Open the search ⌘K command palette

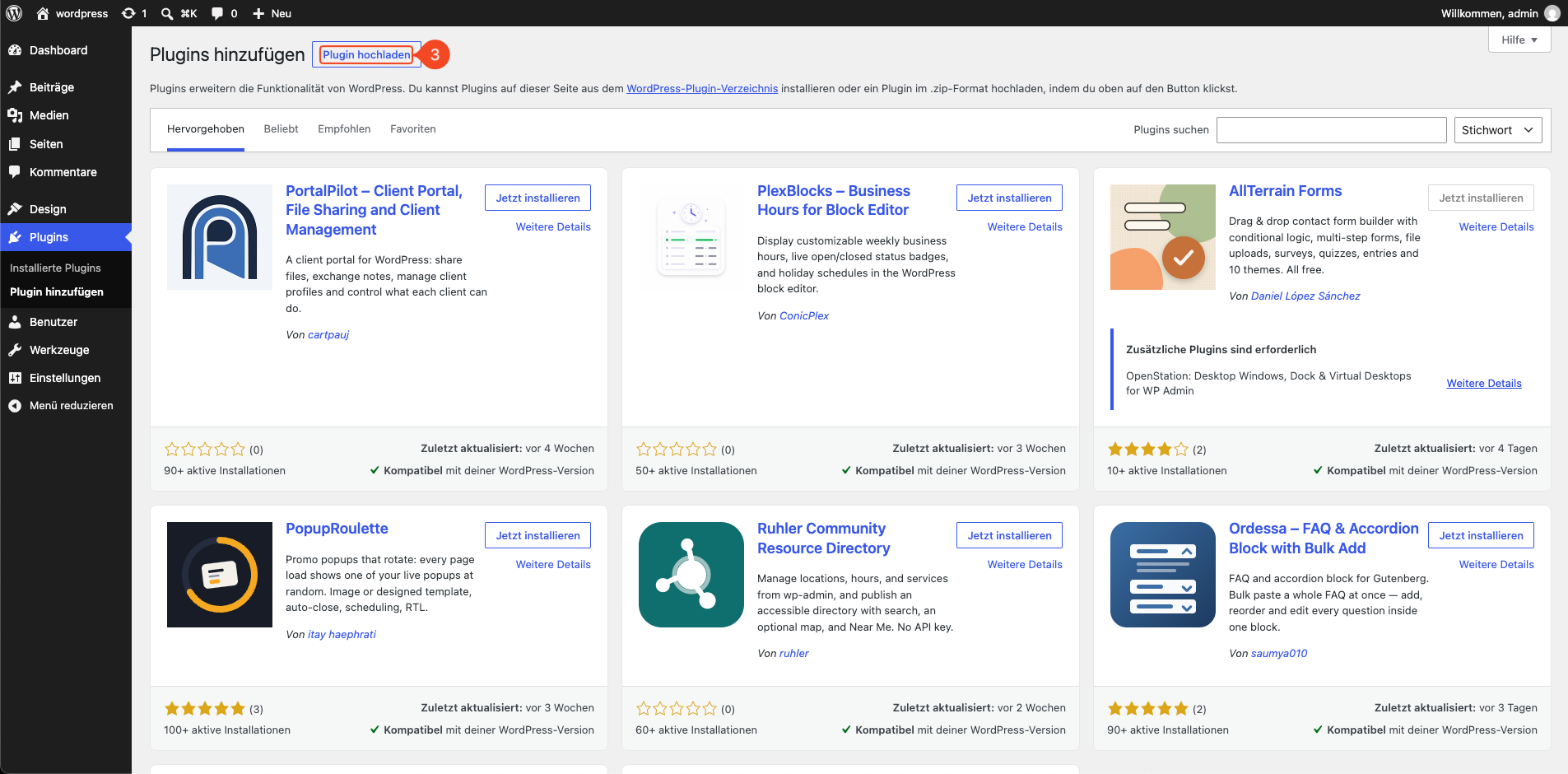[x=179, y=13]
